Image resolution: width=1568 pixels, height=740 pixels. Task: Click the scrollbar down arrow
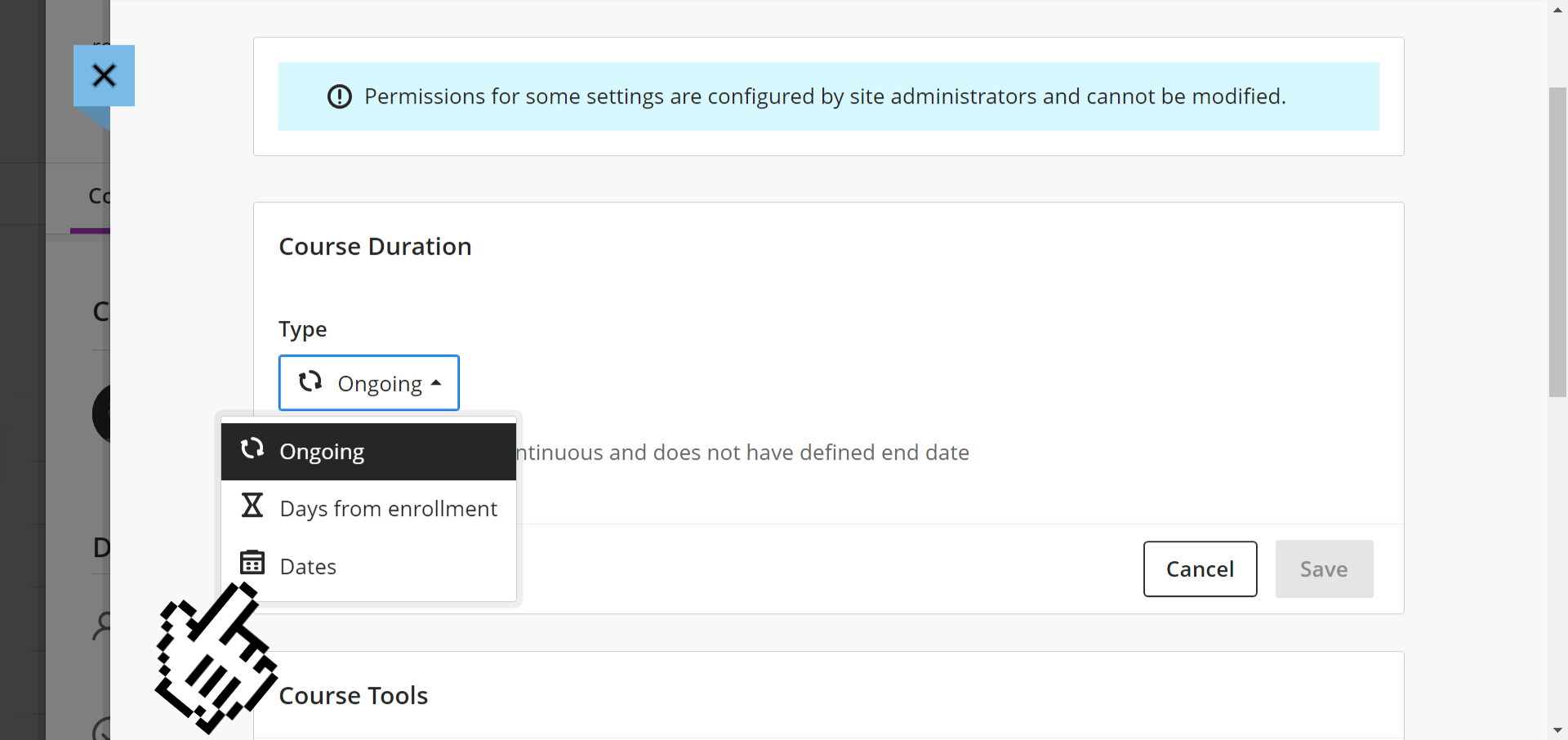pyautogui.click(x=1557, y=730)
